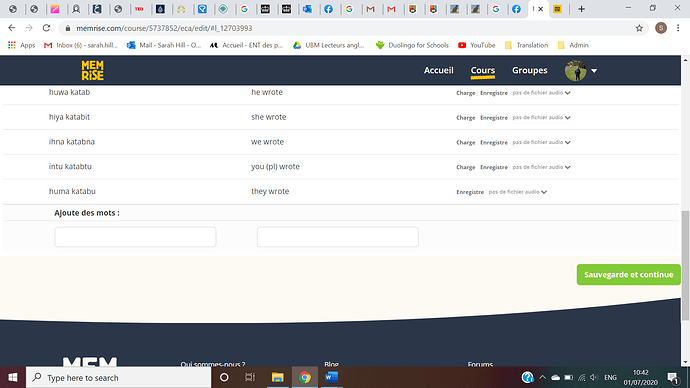Open File Explorer in taskbar
The height and width of the screenshot is (388, 690).
click(277, 377)
